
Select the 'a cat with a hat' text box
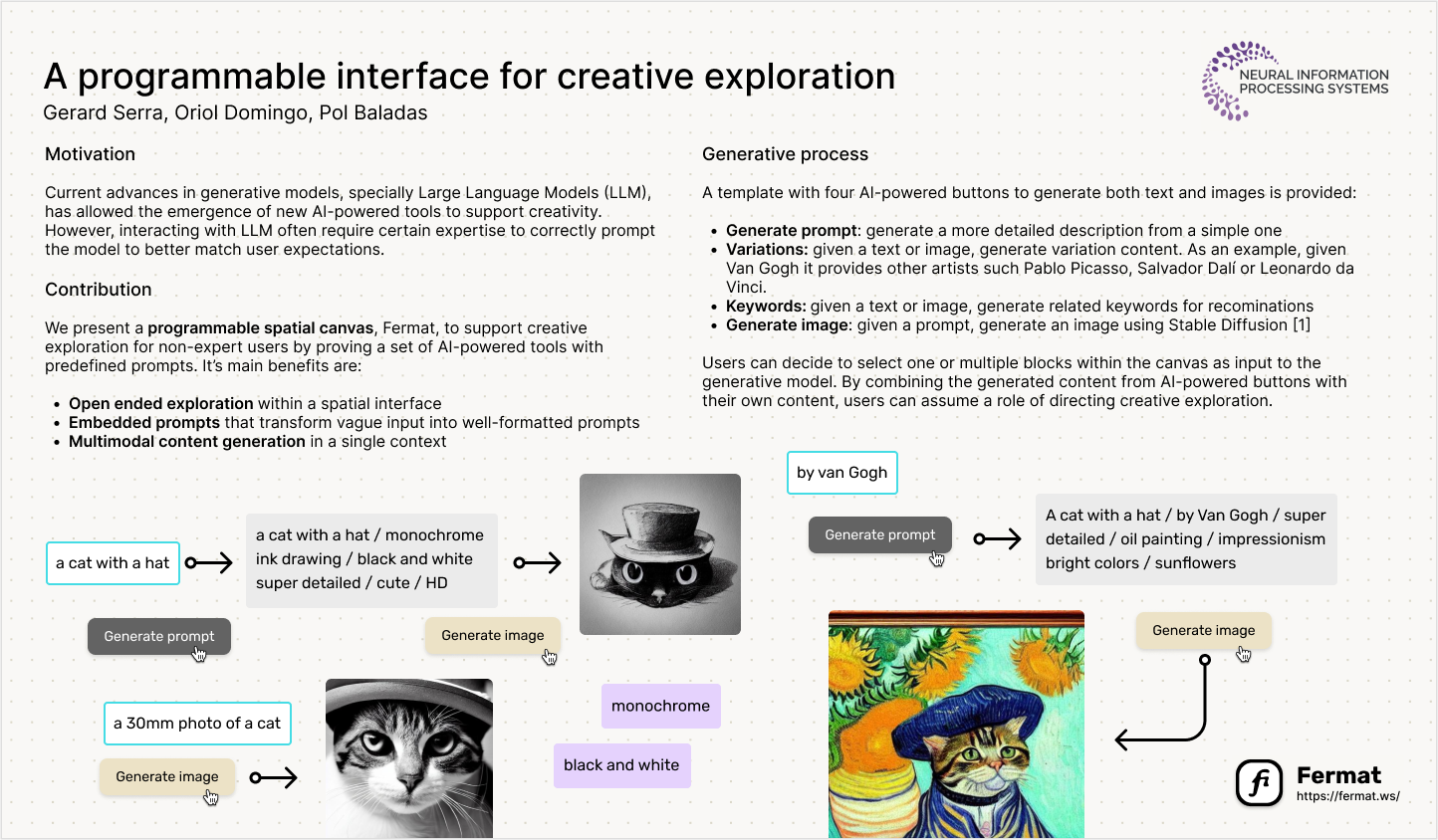113,563
